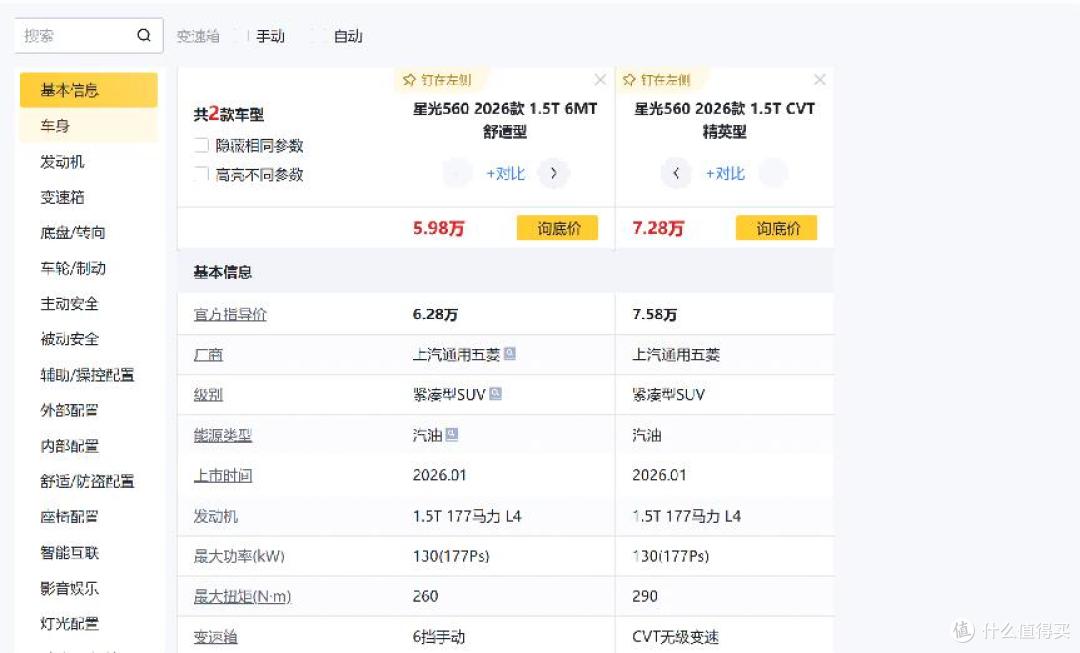Image resolution: width=1080 pixels, height=653 pixels.
Task: Open 官方指导价 parameter explanation
Action: tap(230, 315)
